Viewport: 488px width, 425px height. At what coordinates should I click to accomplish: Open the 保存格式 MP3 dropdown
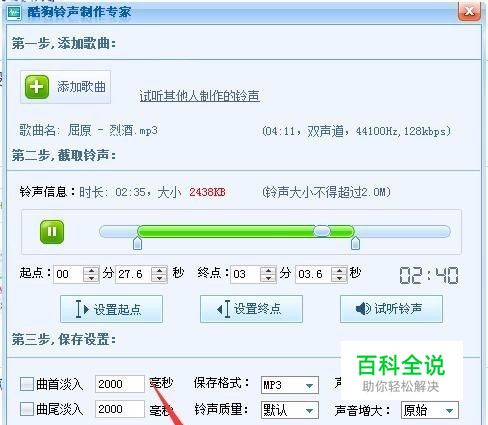290,385
